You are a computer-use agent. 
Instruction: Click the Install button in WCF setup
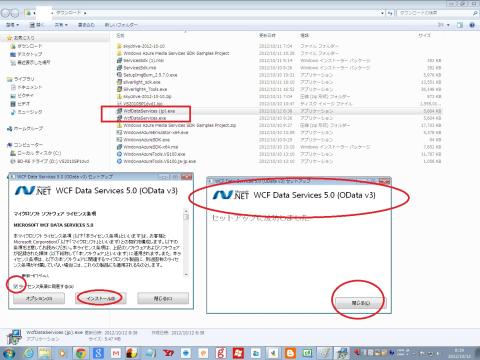101,298
